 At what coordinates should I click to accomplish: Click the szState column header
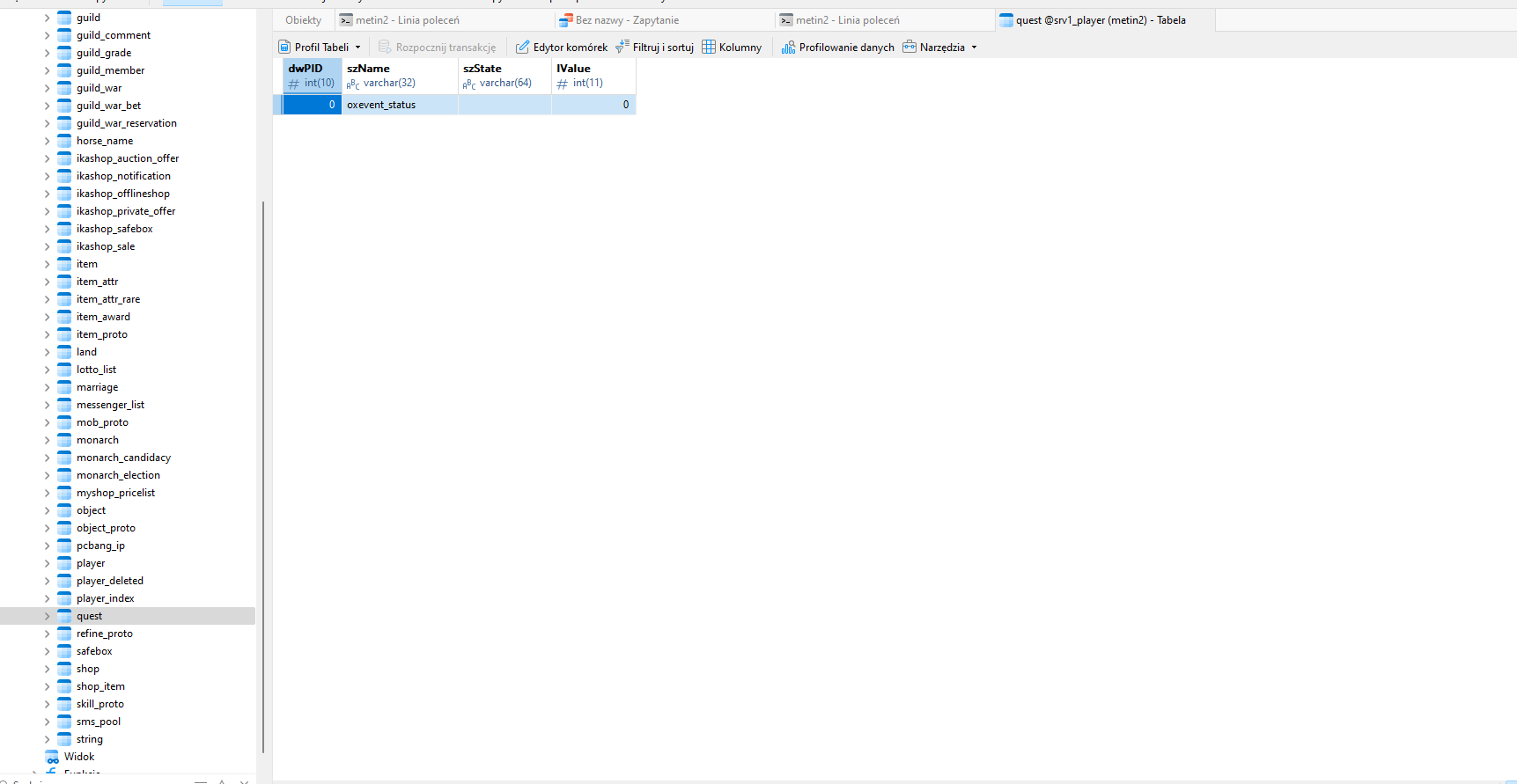pos(504,76)
